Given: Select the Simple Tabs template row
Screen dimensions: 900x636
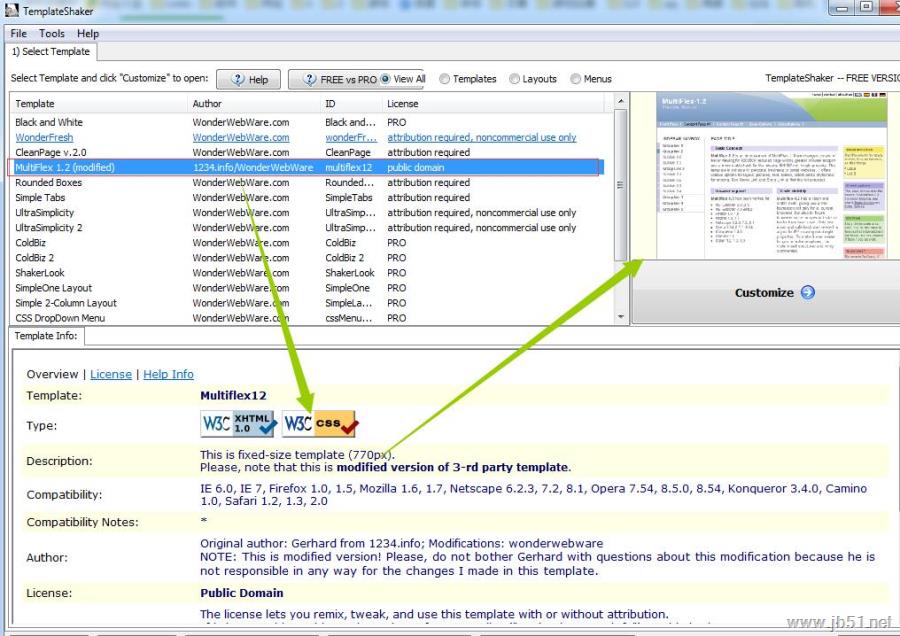Looking at the screenshot, I should coord(307,197).
